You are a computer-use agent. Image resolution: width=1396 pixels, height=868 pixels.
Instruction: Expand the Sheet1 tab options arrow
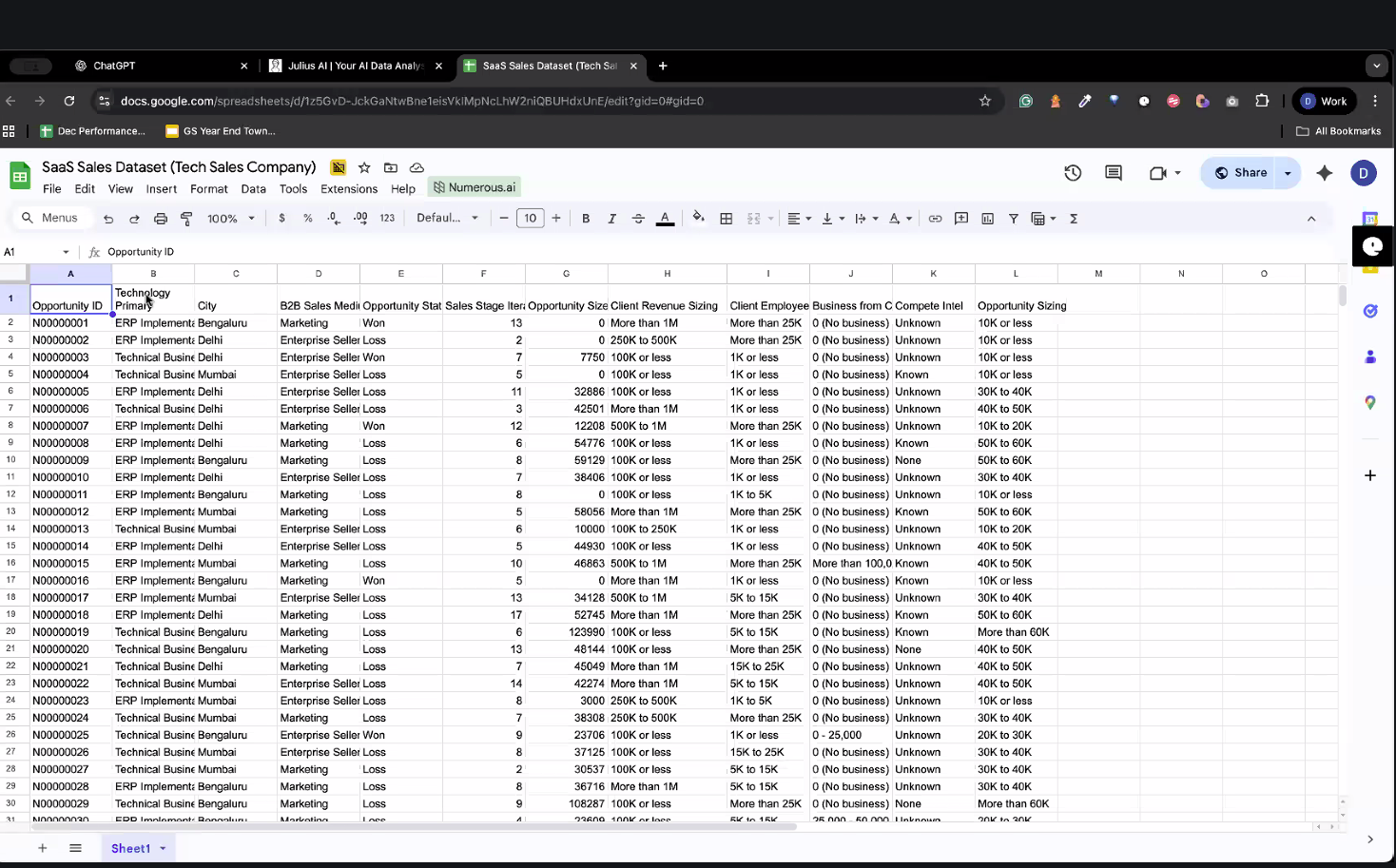click(x=163, y=849)
